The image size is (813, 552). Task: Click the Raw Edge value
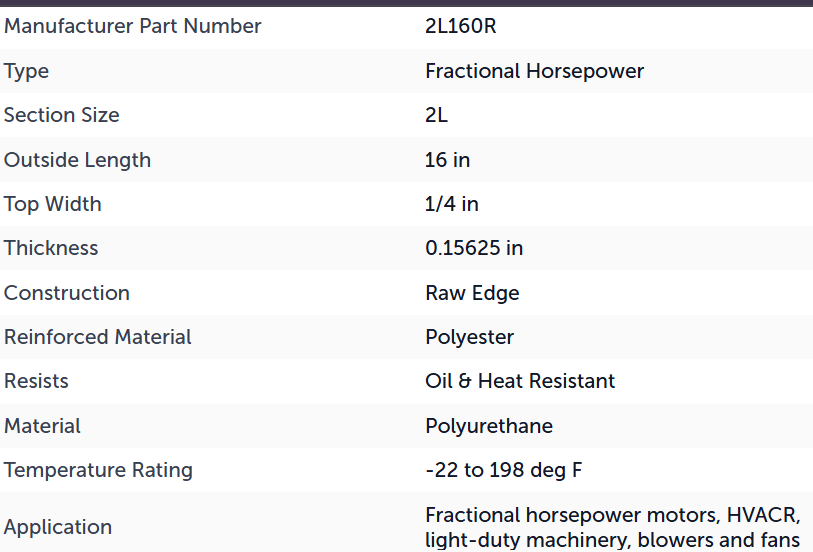tap(472, 293)
